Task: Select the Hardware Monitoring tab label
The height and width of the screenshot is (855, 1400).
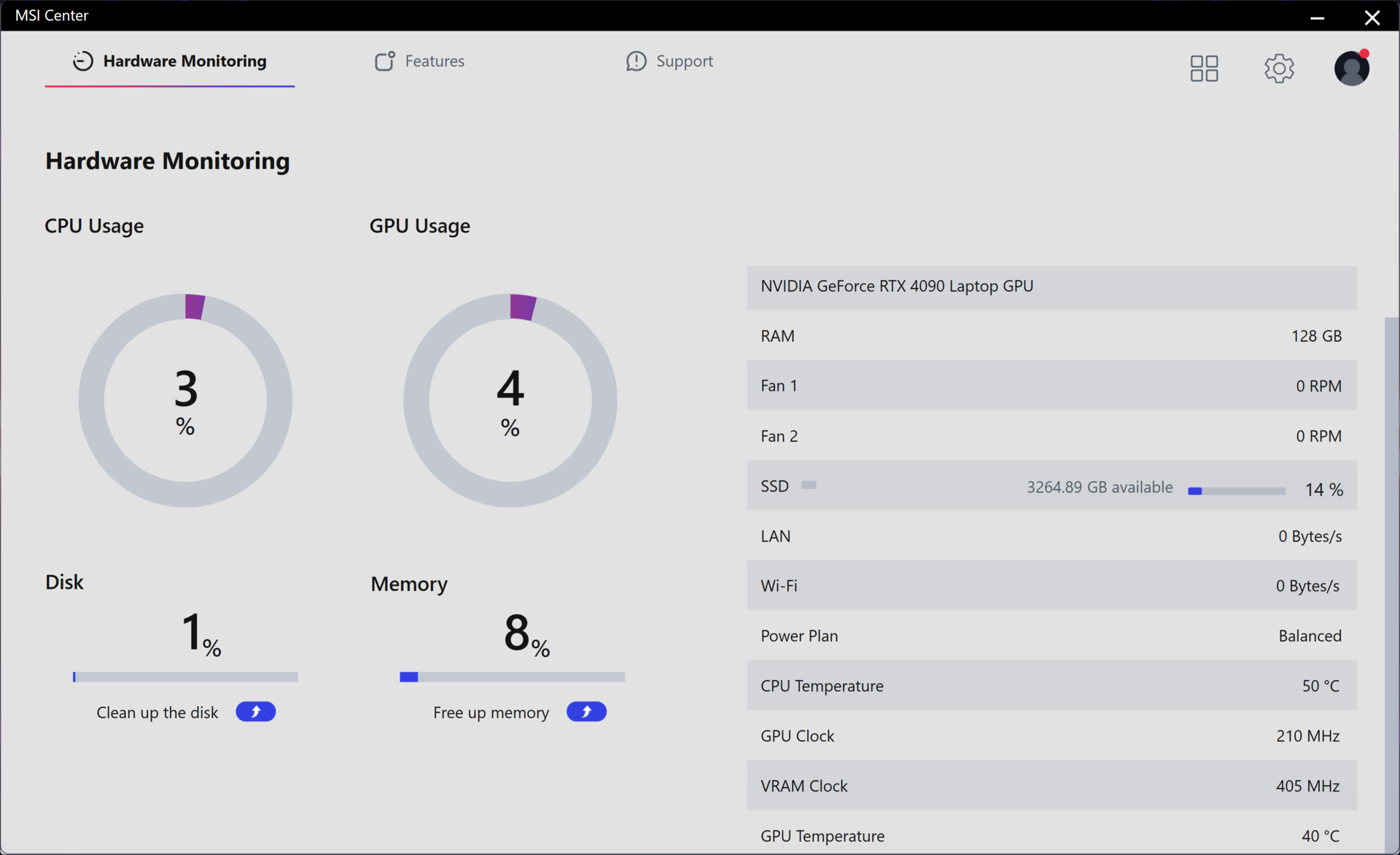Action: pyautogui.click(x=184, y=61)
